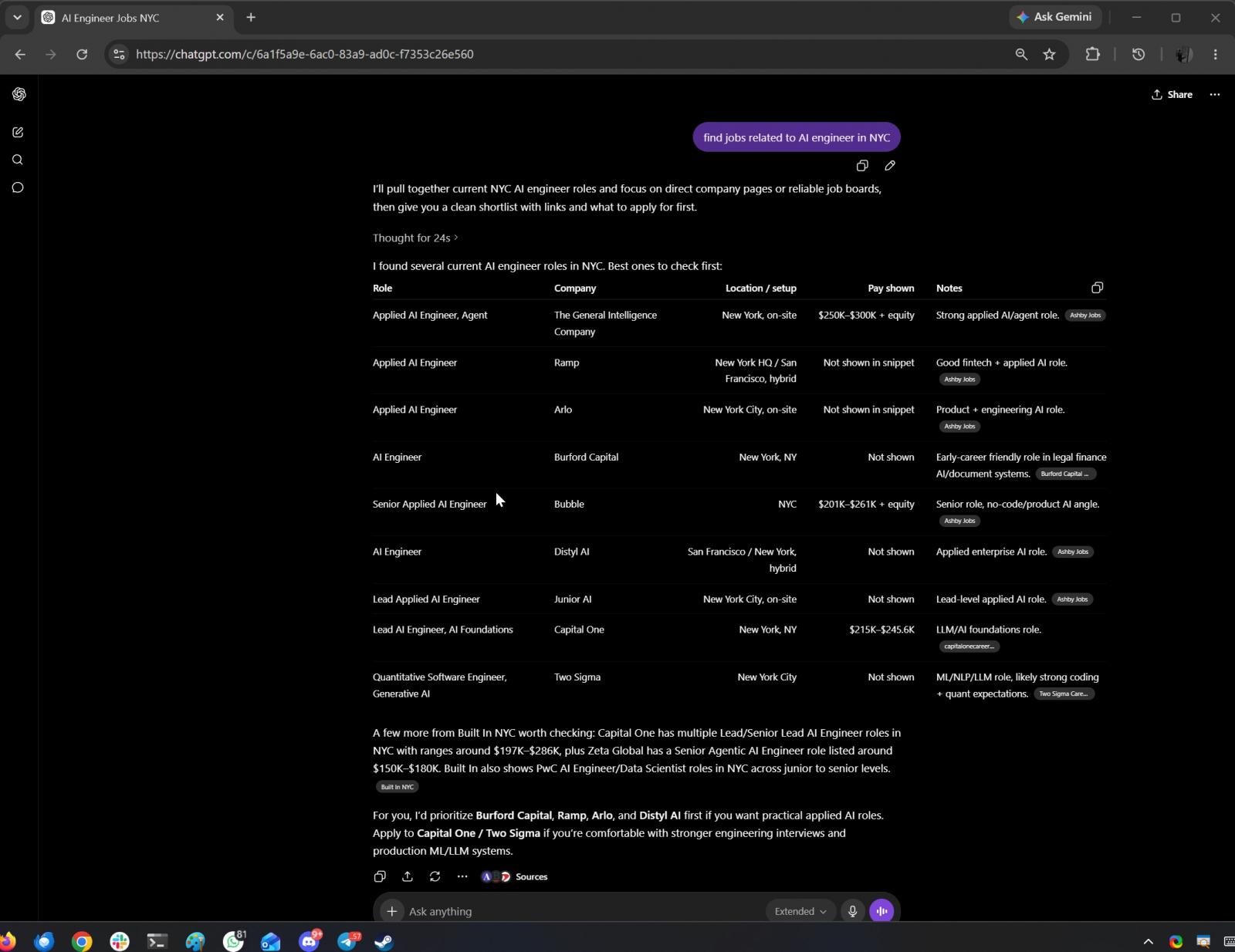Select 'Lead AI Engineer, AI Foundations' cell

pos(443,630)
